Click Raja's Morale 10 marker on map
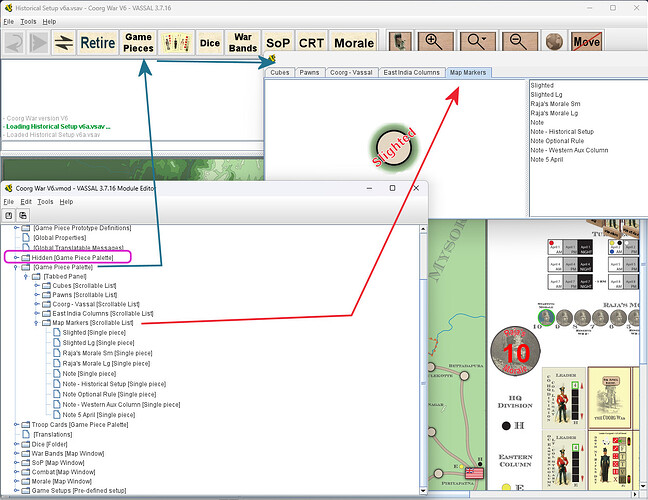Screen dimensions: 648x500 [515, 351]
